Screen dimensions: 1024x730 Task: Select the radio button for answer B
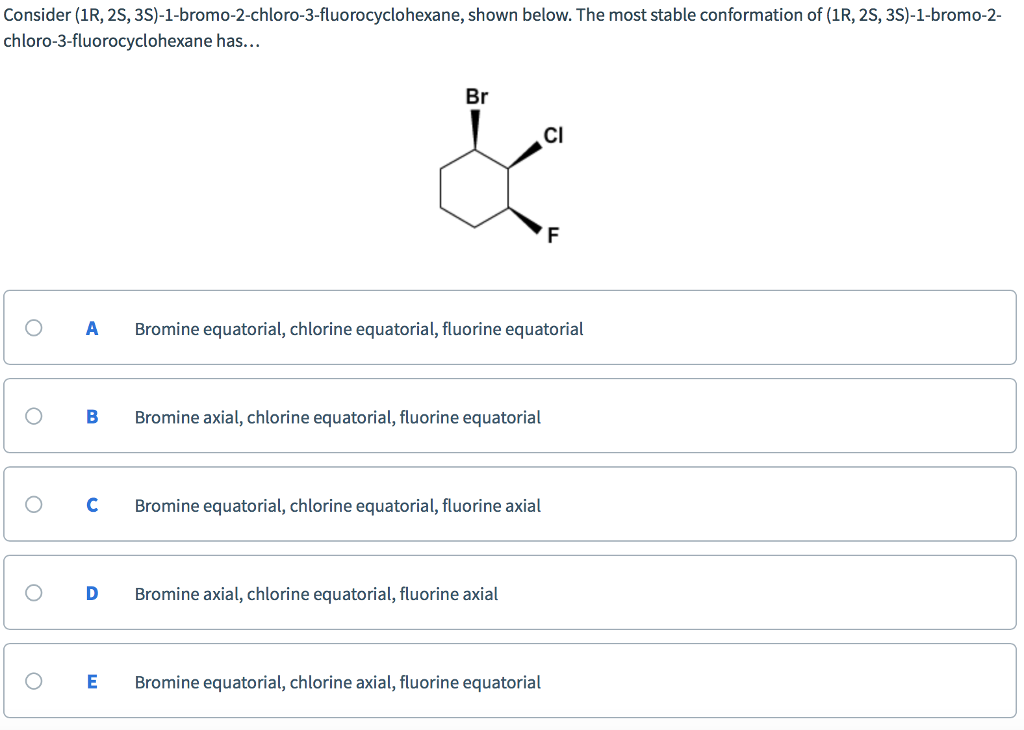click(33, 416)
